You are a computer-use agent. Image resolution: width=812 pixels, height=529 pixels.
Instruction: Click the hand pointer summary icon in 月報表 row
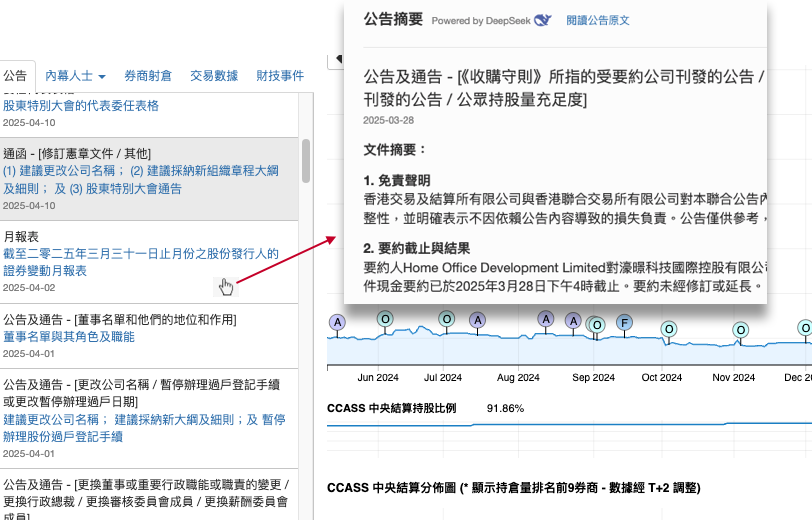click(226, 287)
